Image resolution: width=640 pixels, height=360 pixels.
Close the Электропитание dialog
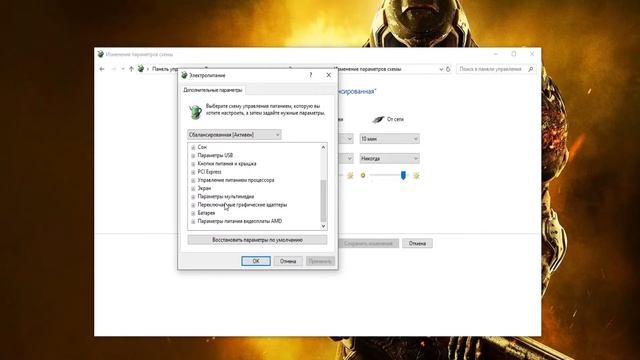pos(329,75)
